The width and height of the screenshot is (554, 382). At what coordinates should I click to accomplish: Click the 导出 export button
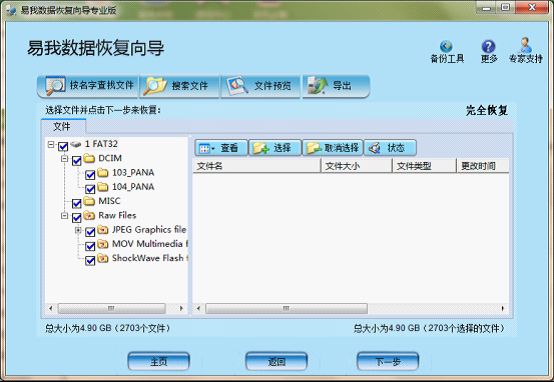(336, 86)
